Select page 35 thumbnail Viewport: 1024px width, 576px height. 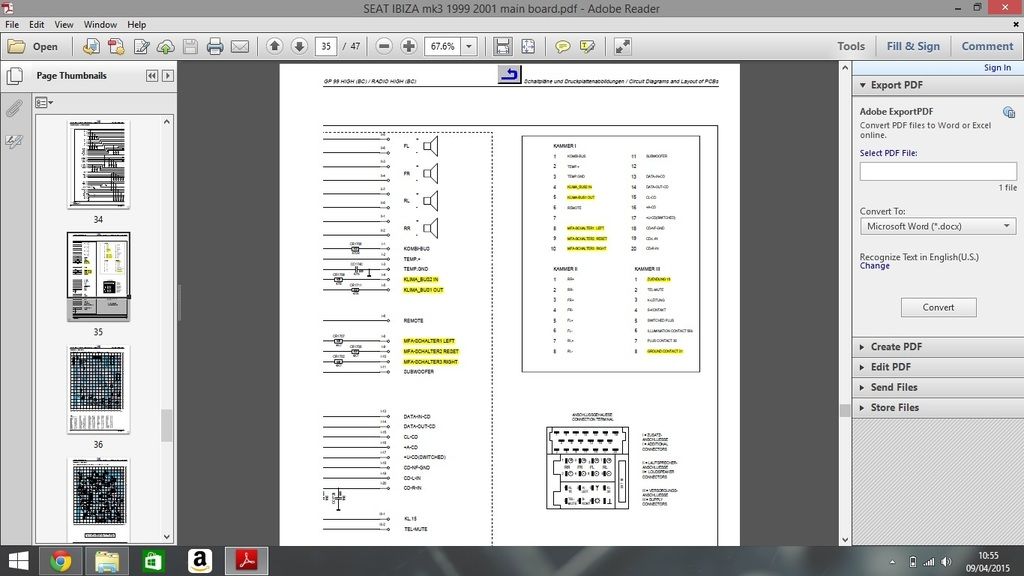(x=98, y=277)
